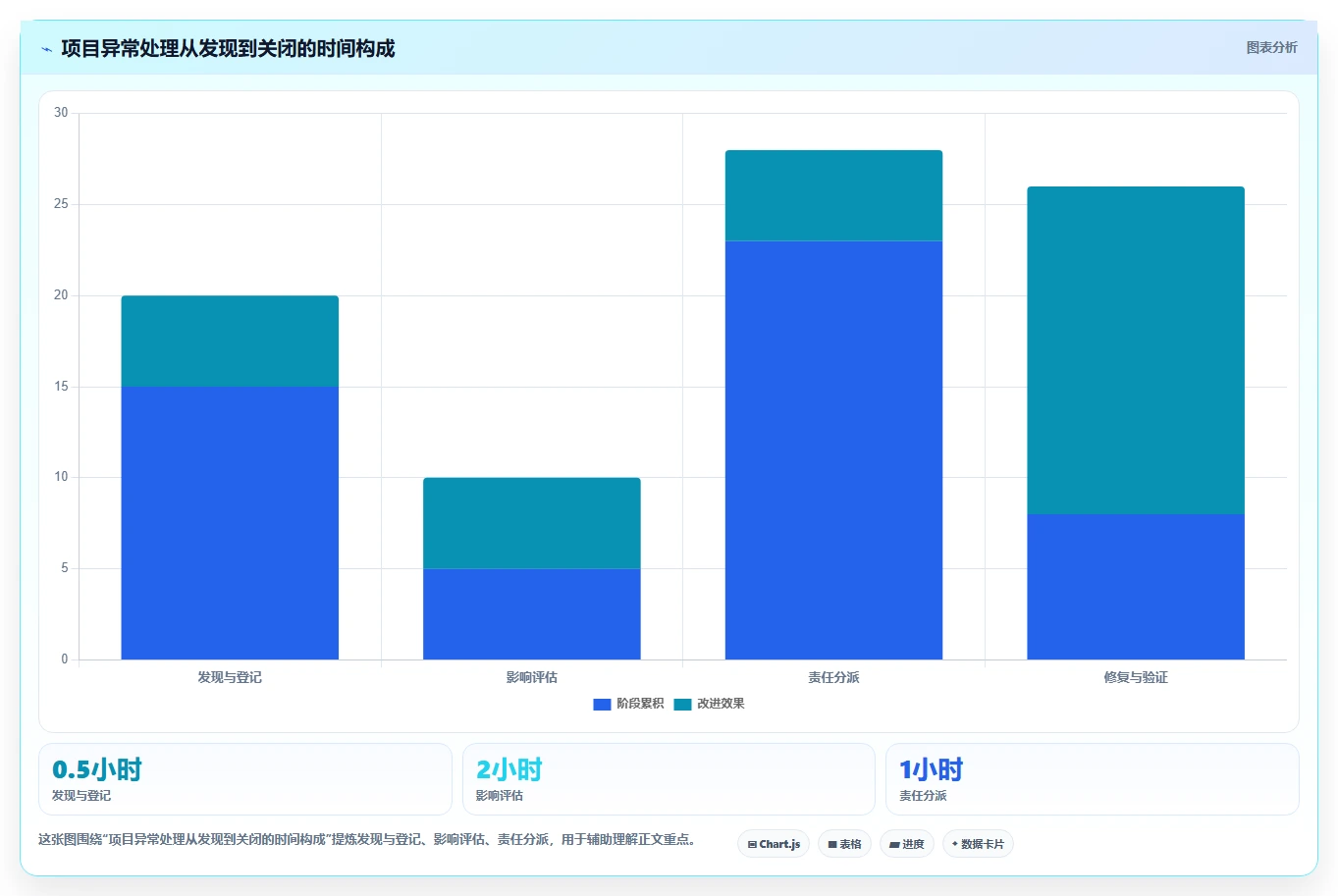Open the 2小时 影响评估 card

pos(669,779)
